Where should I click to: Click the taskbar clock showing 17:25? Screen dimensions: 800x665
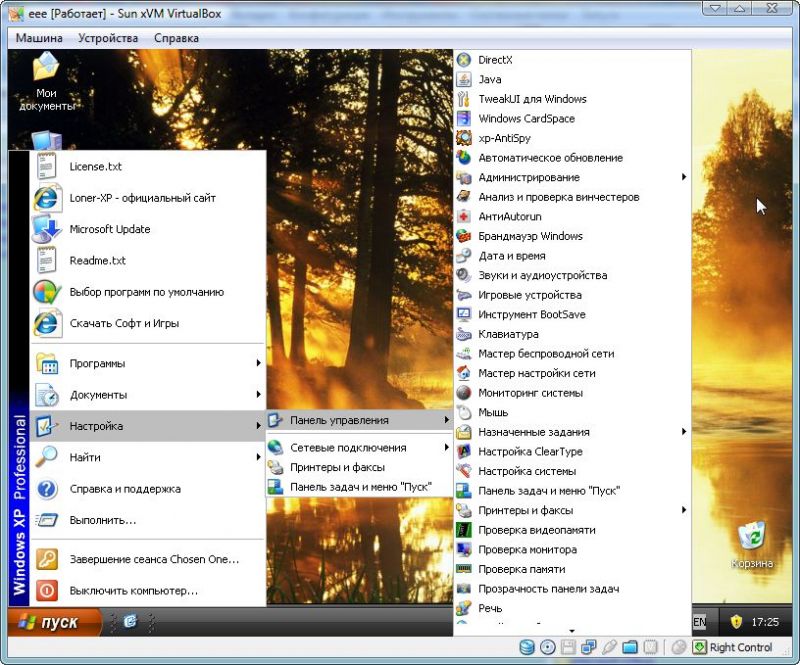click(765, 622)
